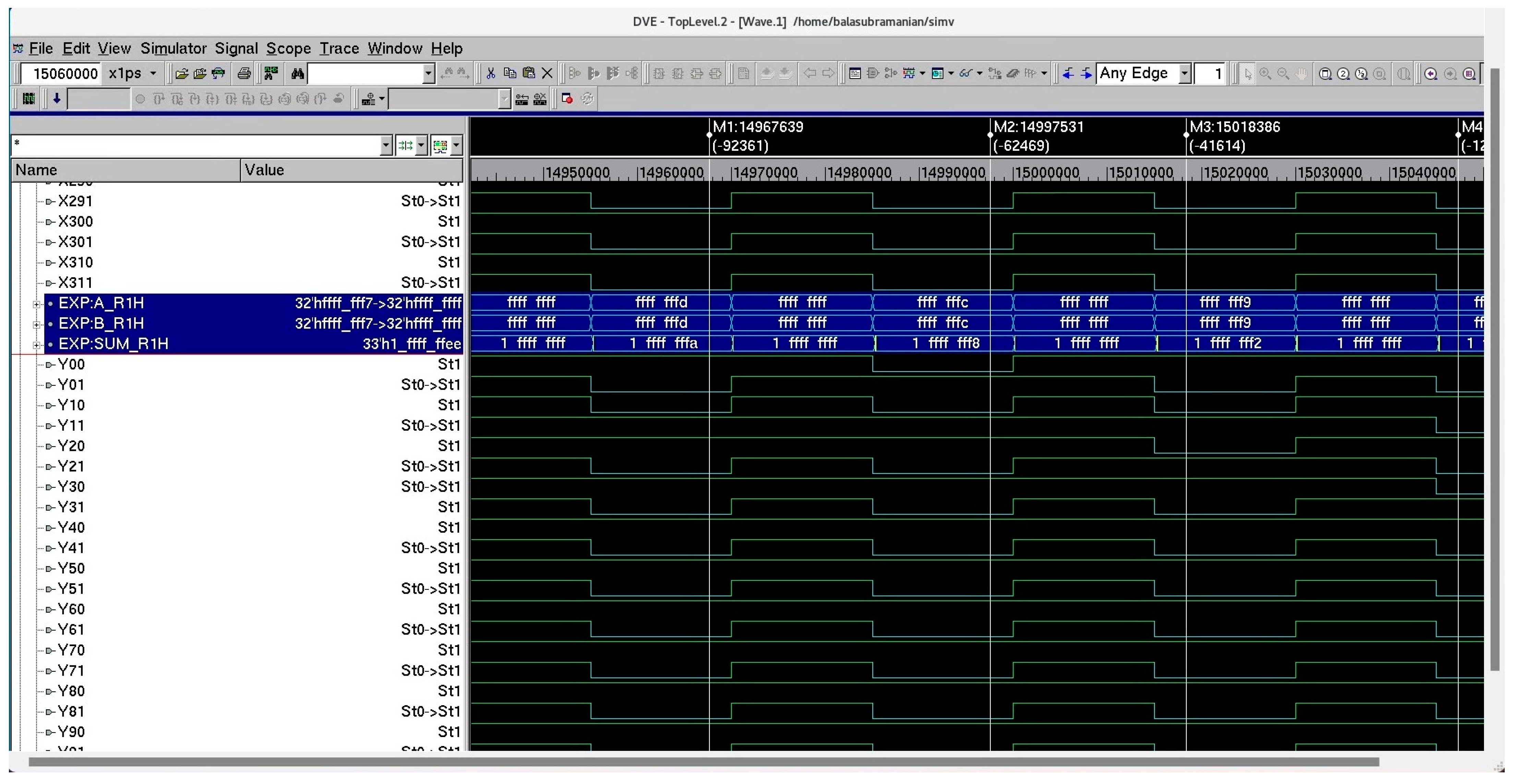Click the horizontal scrollbar at bottom
Image resolution: width=1516 pixels, height=784 pixels.
pyautogui.click(x=703, y=762)
